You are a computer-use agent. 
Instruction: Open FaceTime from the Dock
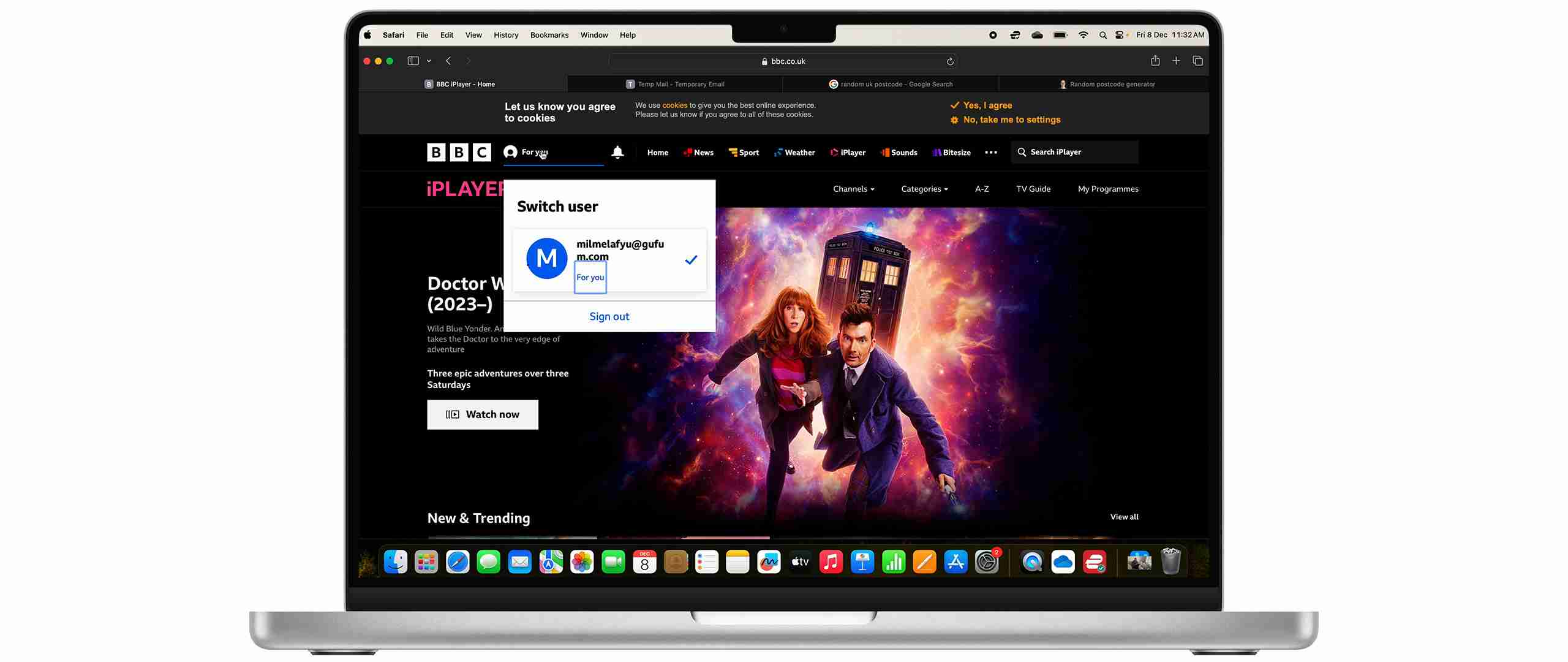pyautogui.click(x=613, y=561)
